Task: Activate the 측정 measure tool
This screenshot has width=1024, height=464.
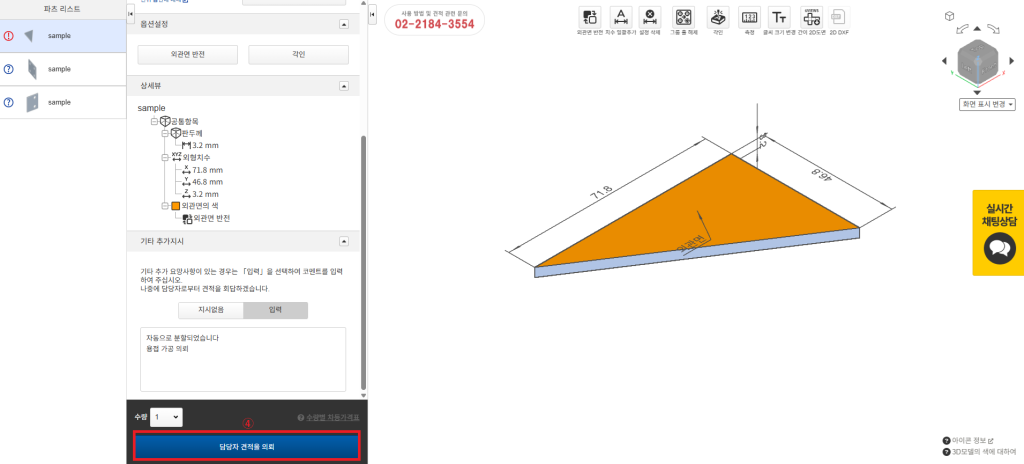Action: click(748, 17)
